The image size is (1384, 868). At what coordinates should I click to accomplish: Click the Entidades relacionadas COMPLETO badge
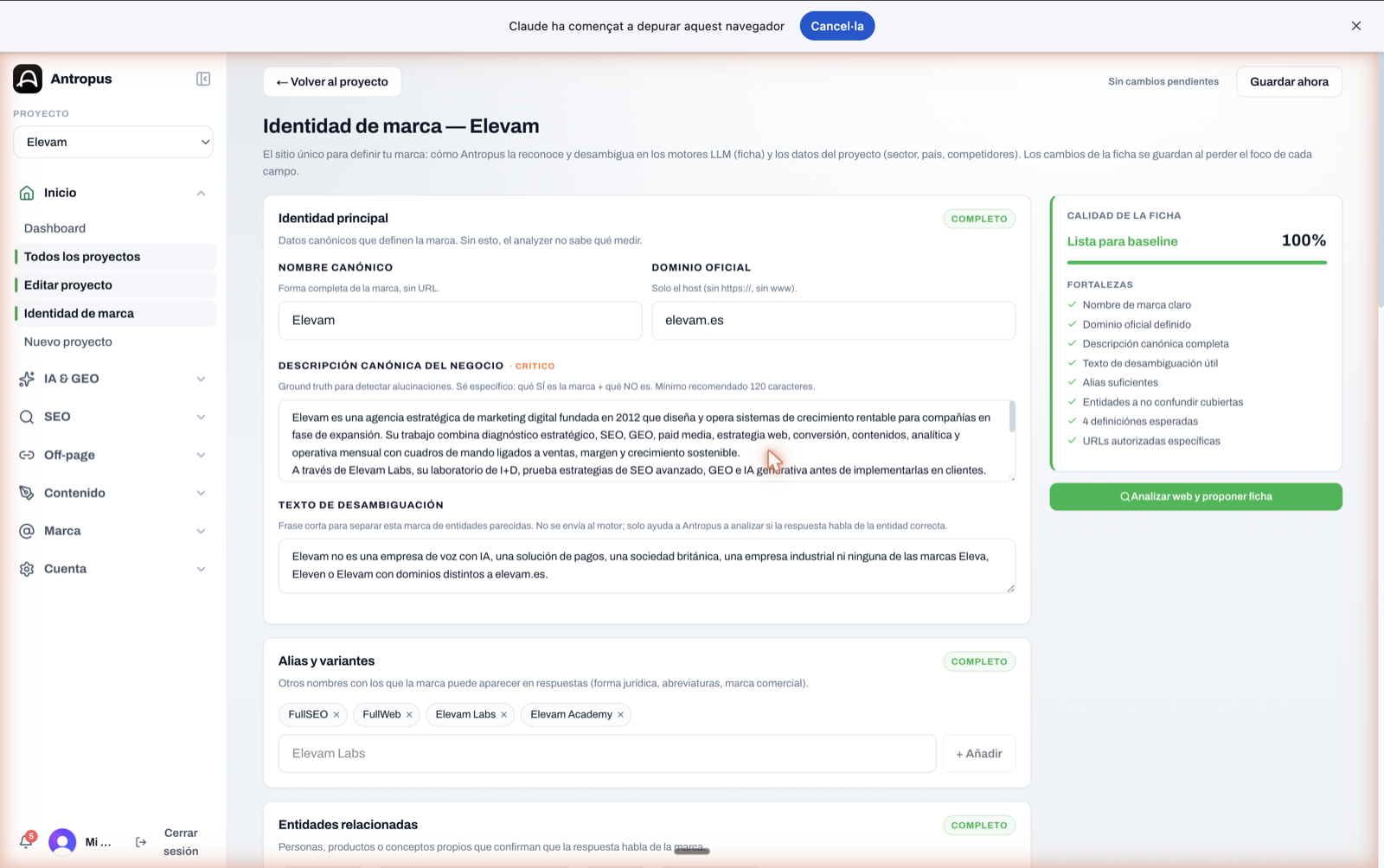(x=979, y=825)
